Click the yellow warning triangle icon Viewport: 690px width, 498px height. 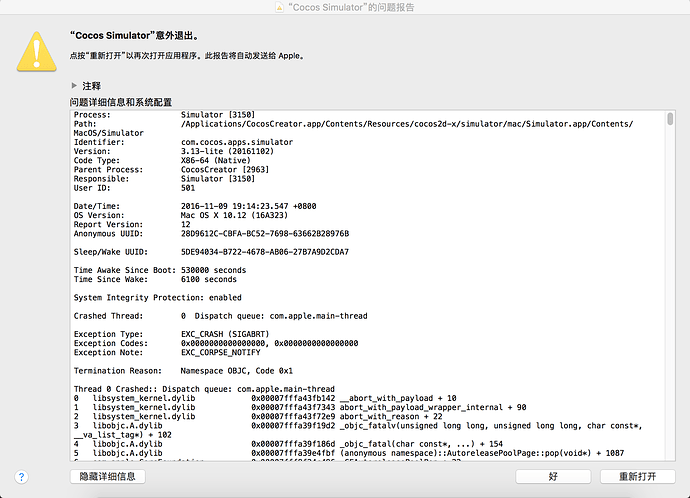coord(37,51)
